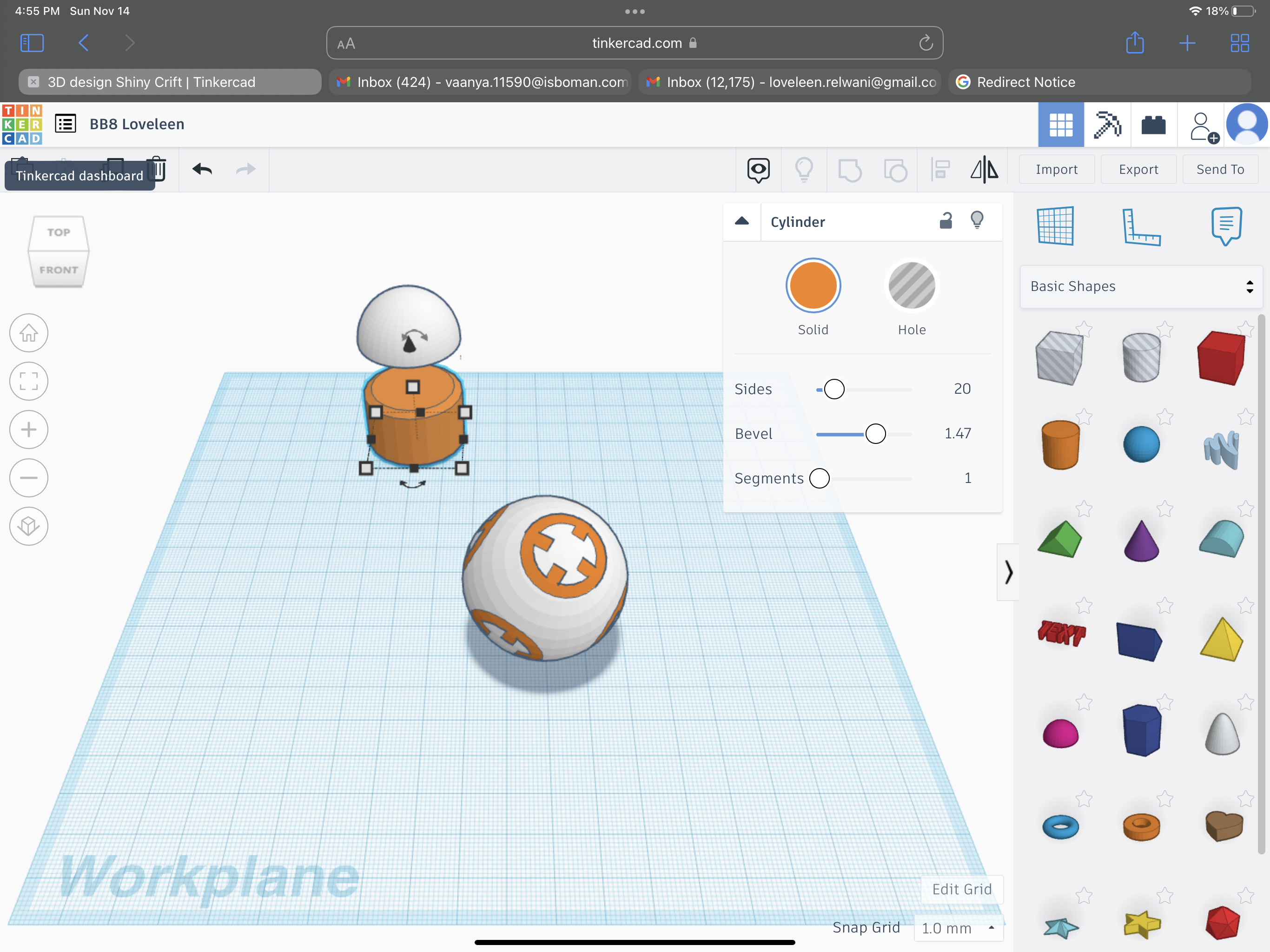Image resolution: width=1270 pixels, height=952 pixels.
Task: Go back in Safari
Action: point(83,43)
